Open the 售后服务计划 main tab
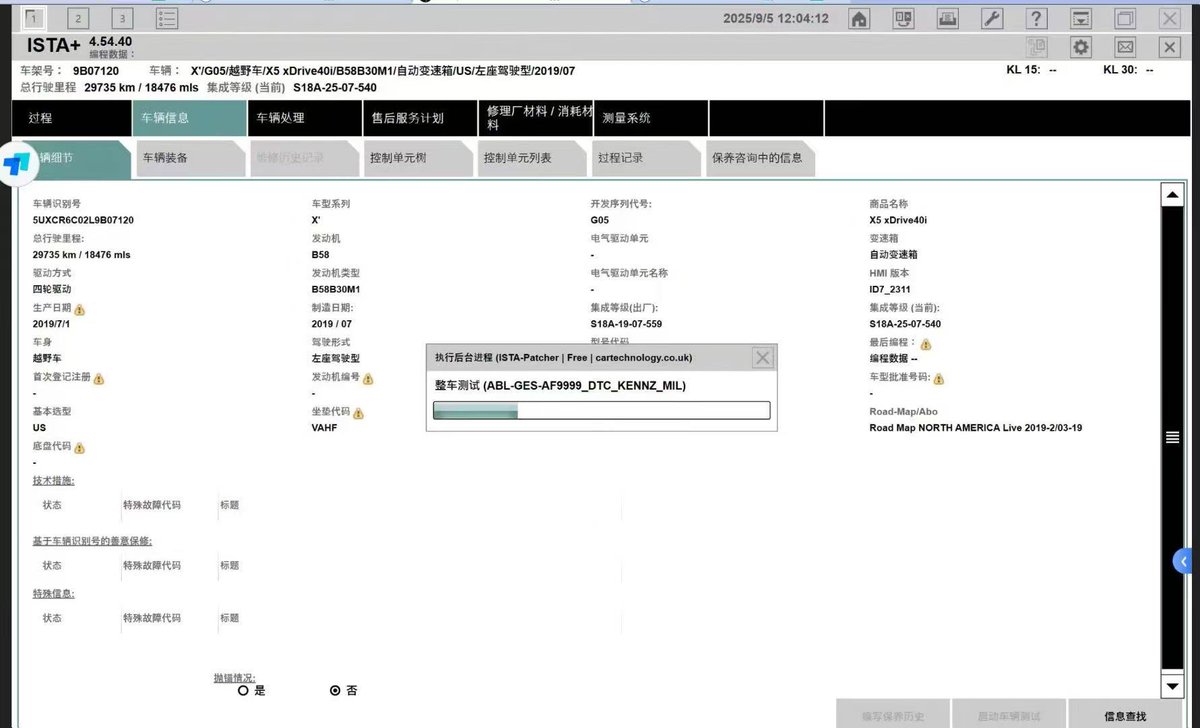This screenshot has height=728, width=1200. click(x=420, y=118)
